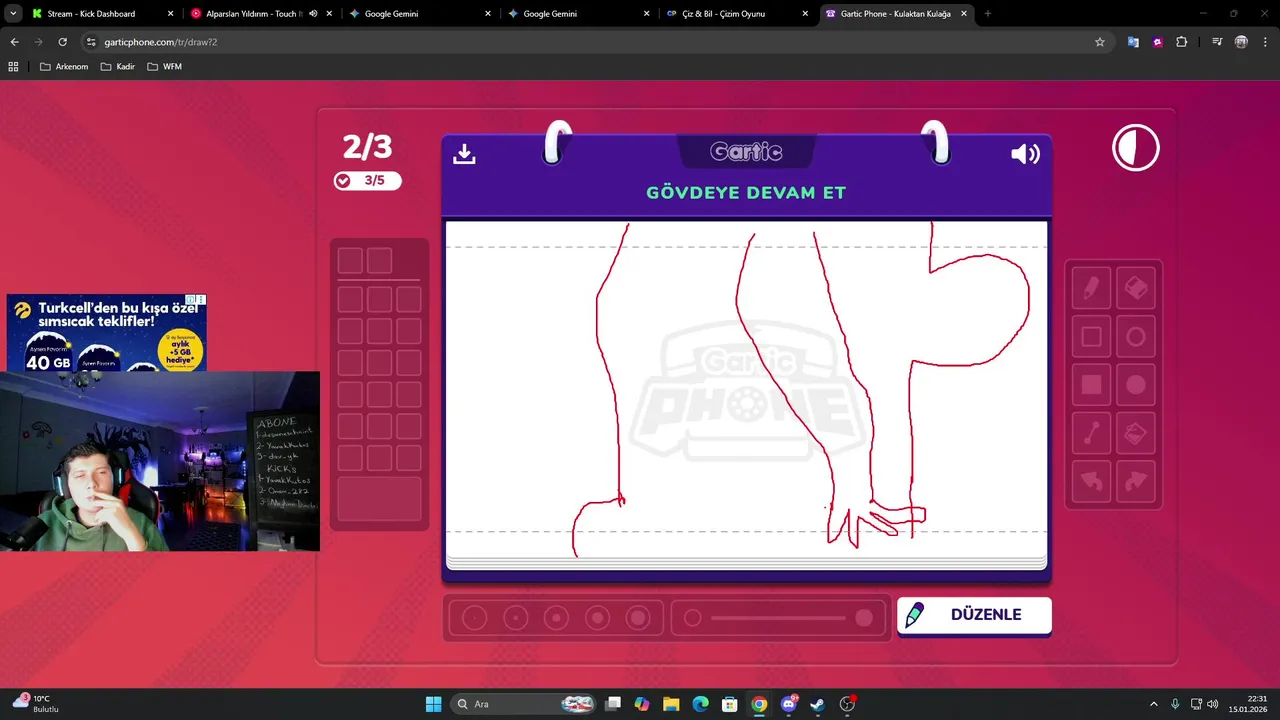The height and width of the screenshot is (720, 1280).
Task: Open Discord from the taskbar
Action: 789,704
